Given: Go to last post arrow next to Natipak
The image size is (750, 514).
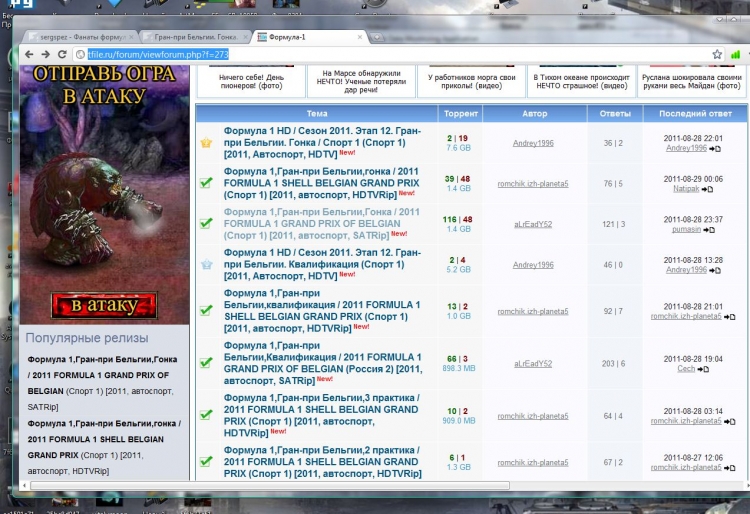Looking at the screenshot, I should click(707, 189).
